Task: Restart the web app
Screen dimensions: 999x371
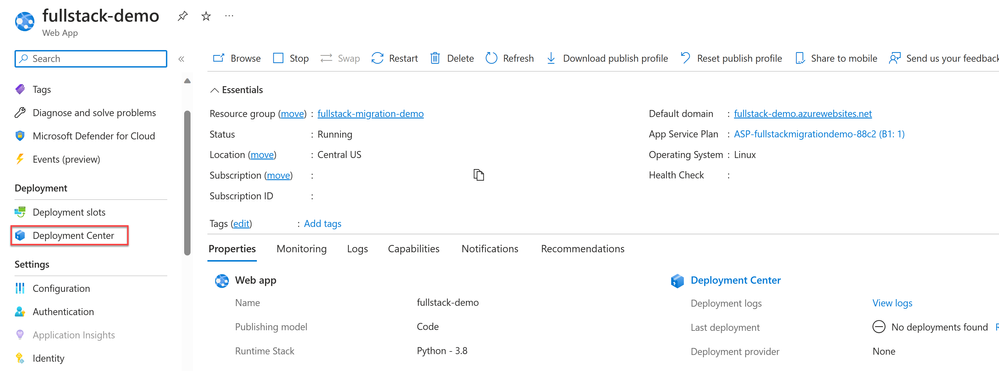Action: pos(394,58)
